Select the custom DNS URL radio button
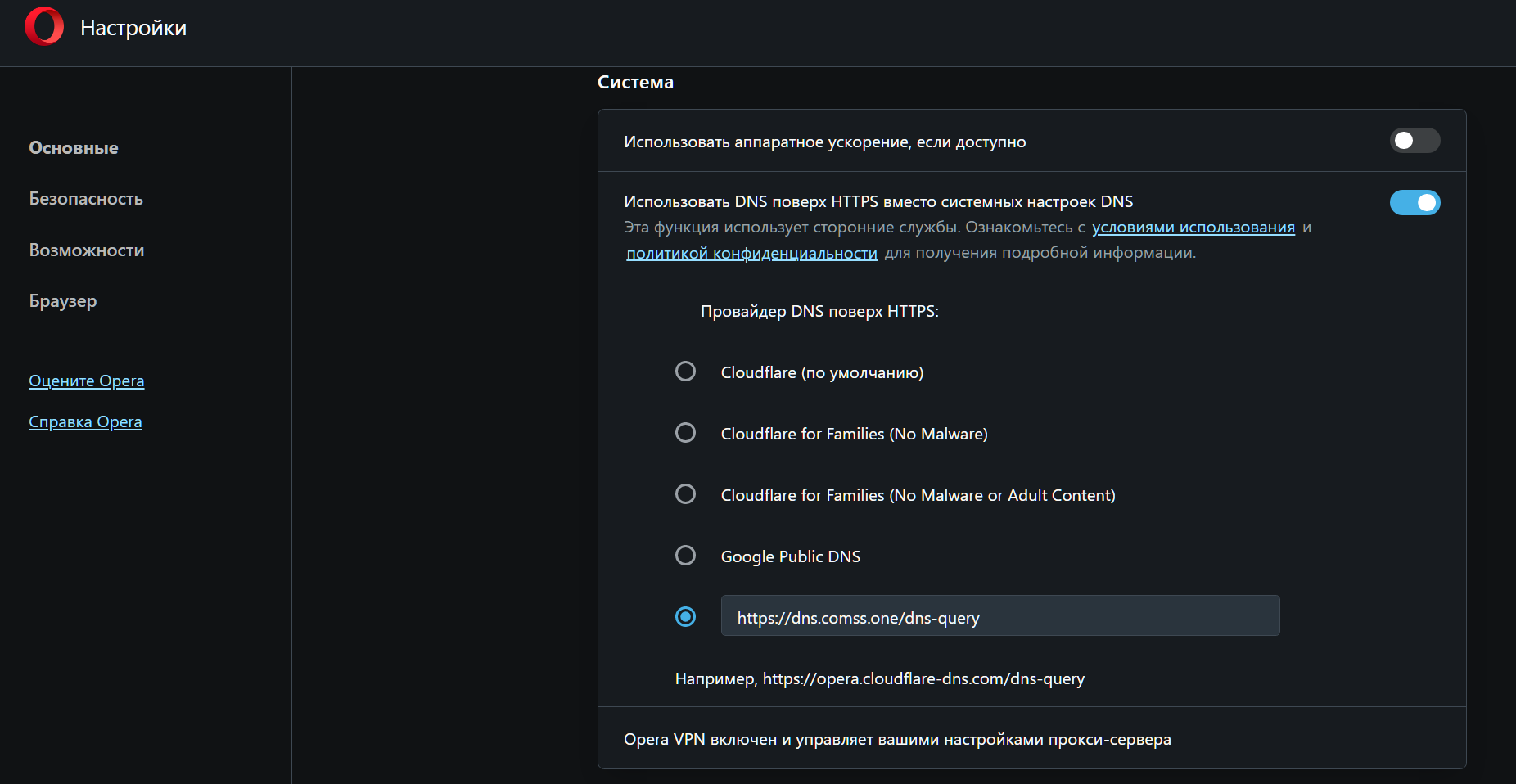The width and height of the screenshot is (1516, 784). 685,616
